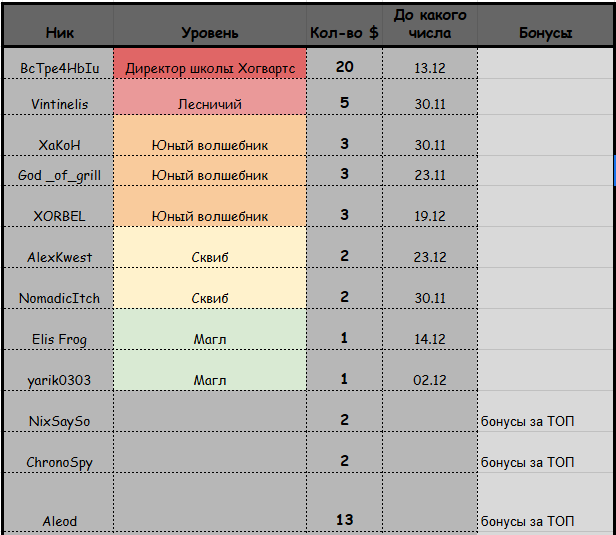The height and width of the screenshot is (535, 616).
Task: Click the God _of_grill cell
Action: [59, 171]
